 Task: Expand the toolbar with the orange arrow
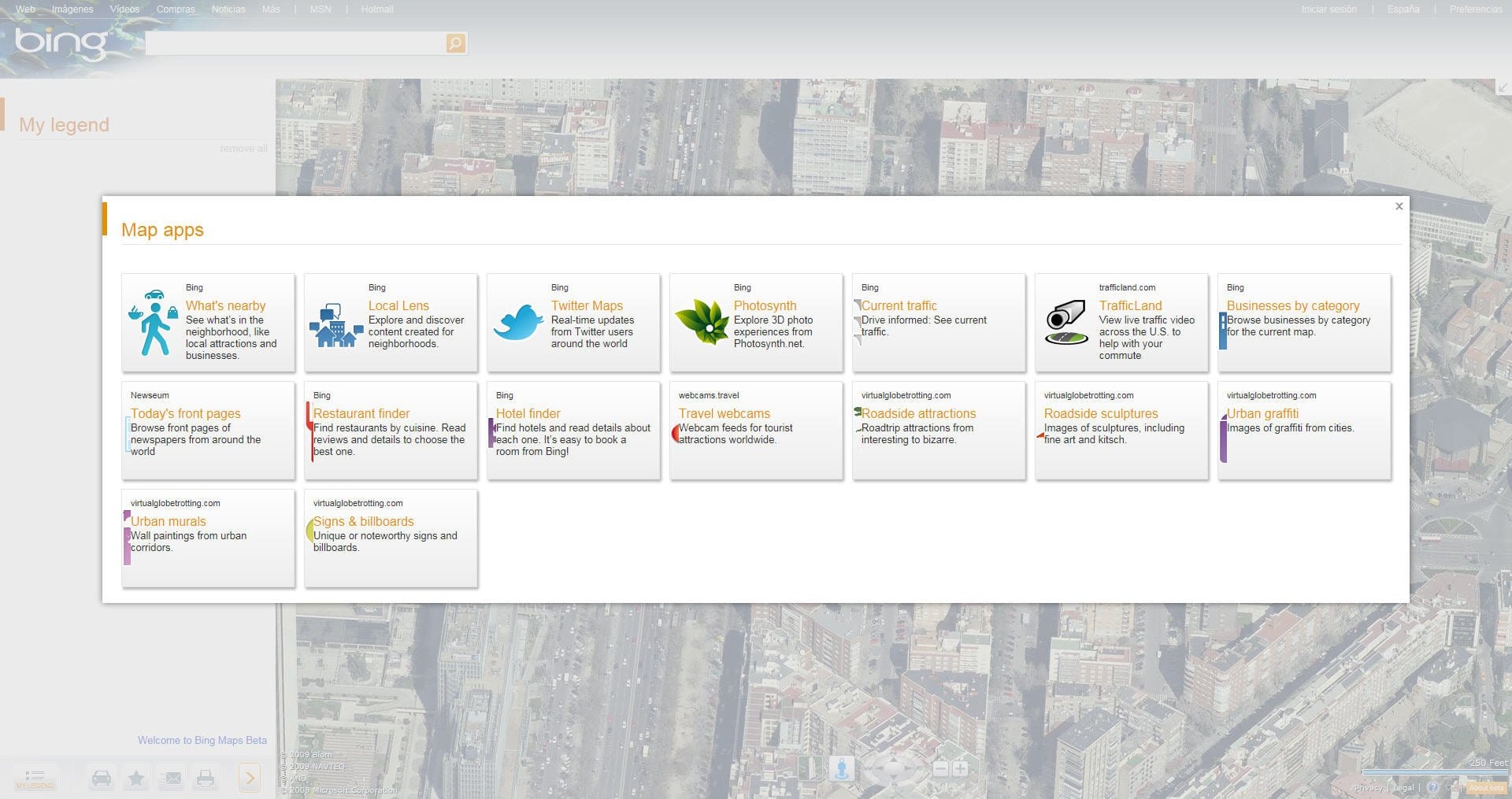coord(250,778)
